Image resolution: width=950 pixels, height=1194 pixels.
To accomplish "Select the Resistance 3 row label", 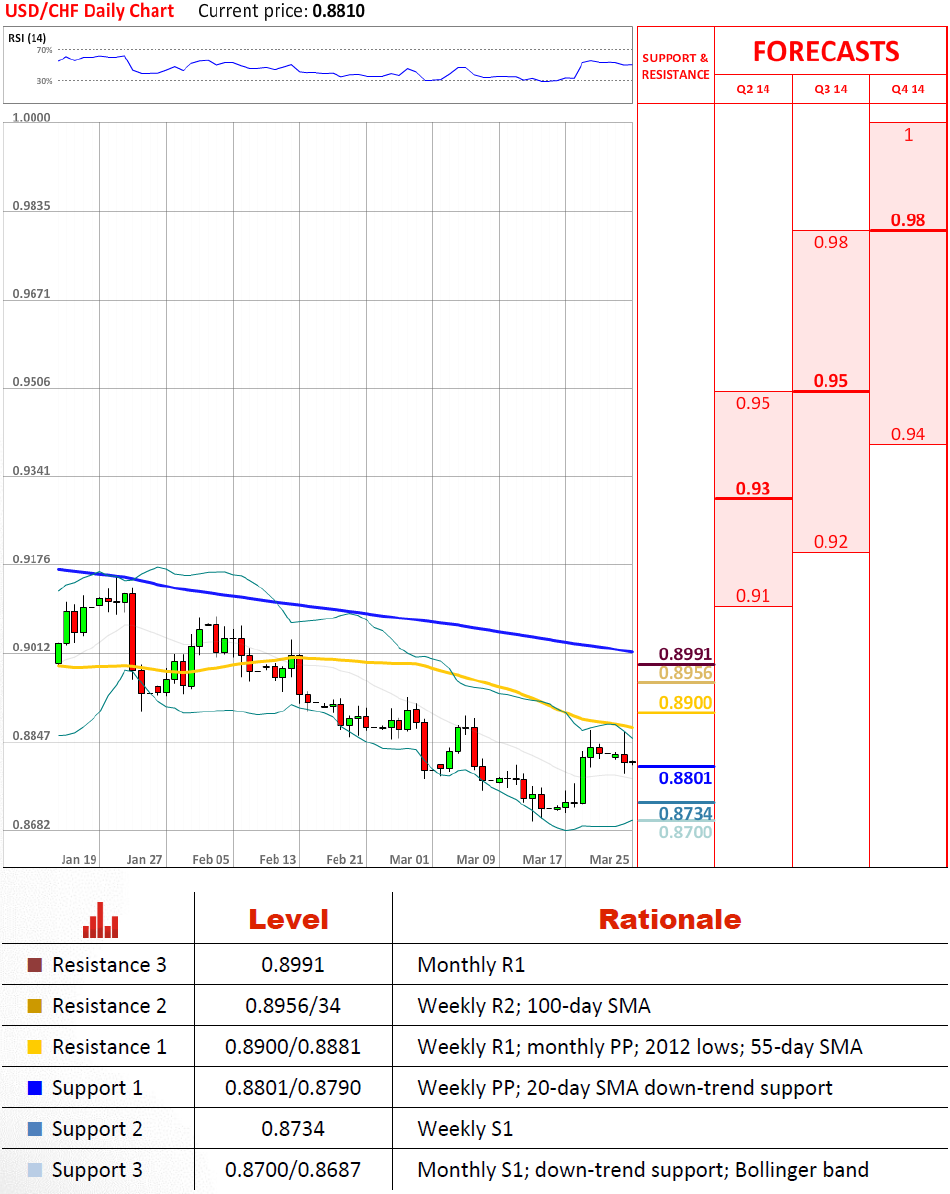I will (109, 965).
